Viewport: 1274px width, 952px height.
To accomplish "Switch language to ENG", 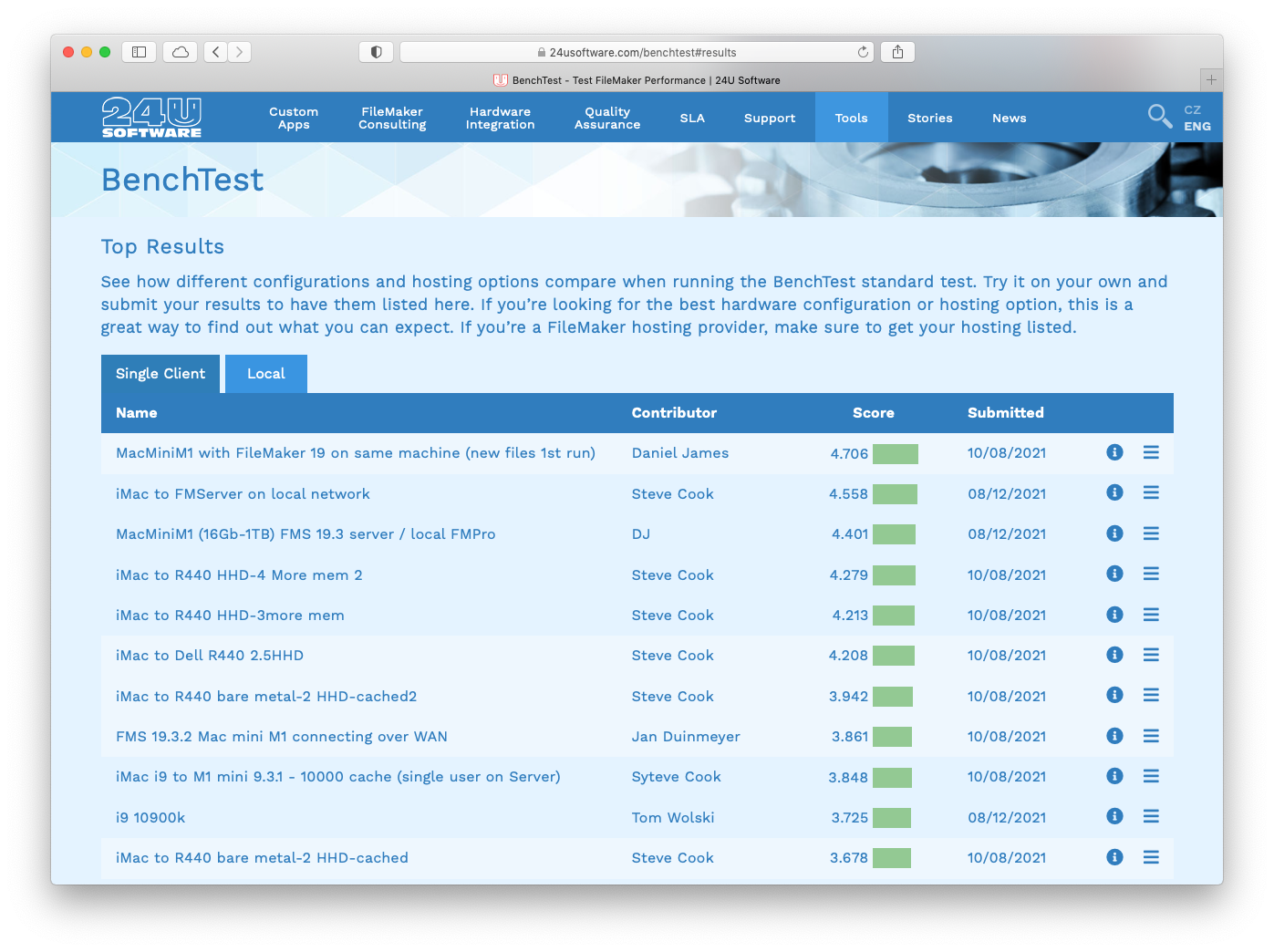I will 1197,127.
